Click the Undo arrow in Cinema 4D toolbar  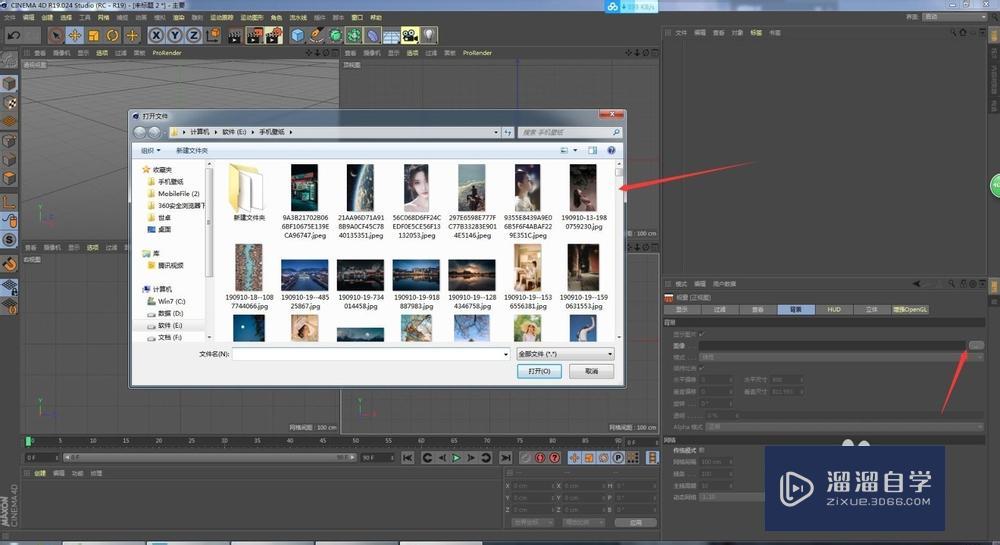point(13,35)
